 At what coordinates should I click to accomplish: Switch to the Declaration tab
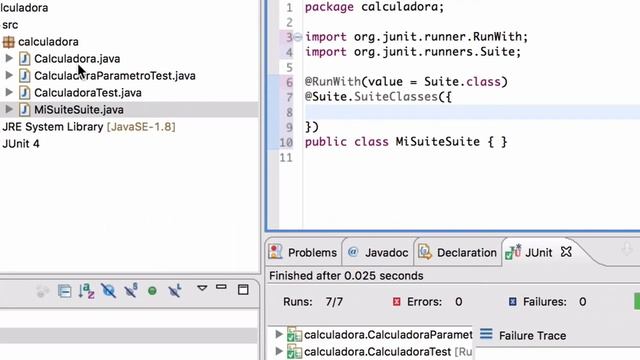pyautogui.click(x=467, y=253)
